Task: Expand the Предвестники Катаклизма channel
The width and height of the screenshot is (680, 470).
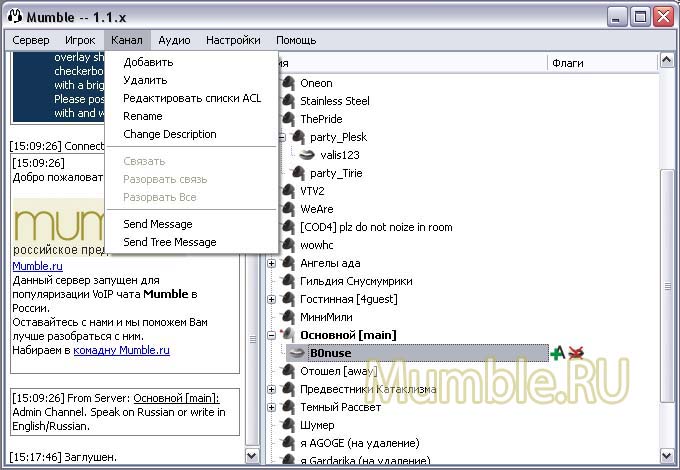Action: point(272,389)
